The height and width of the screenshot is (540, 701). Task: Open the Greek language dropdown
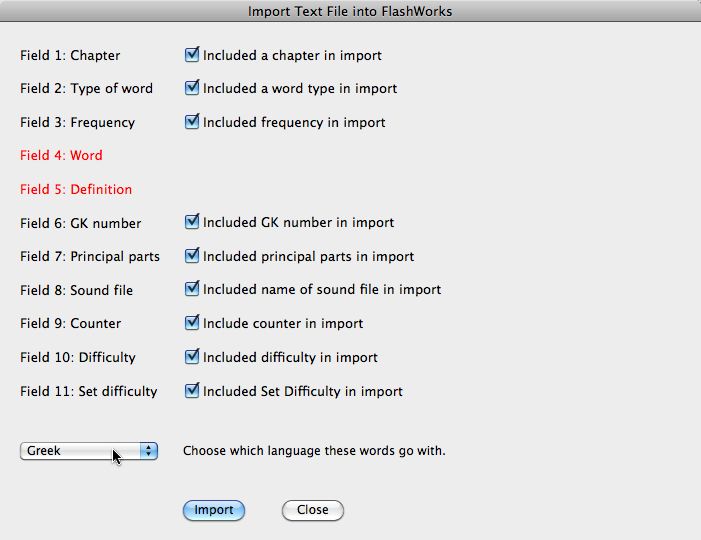click(89, 451)
